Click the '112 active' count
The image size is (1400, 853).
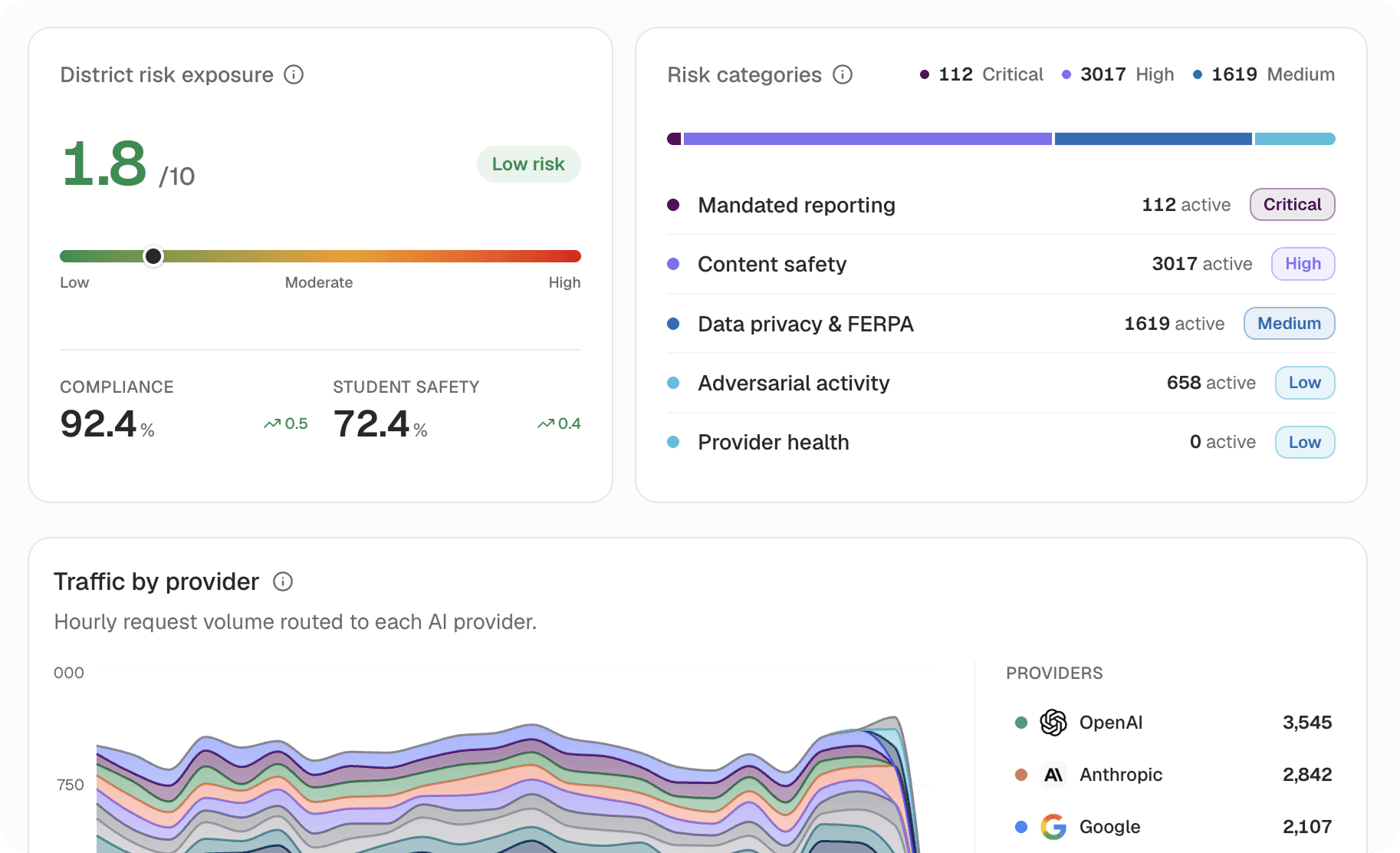(x=1186, y=205)
